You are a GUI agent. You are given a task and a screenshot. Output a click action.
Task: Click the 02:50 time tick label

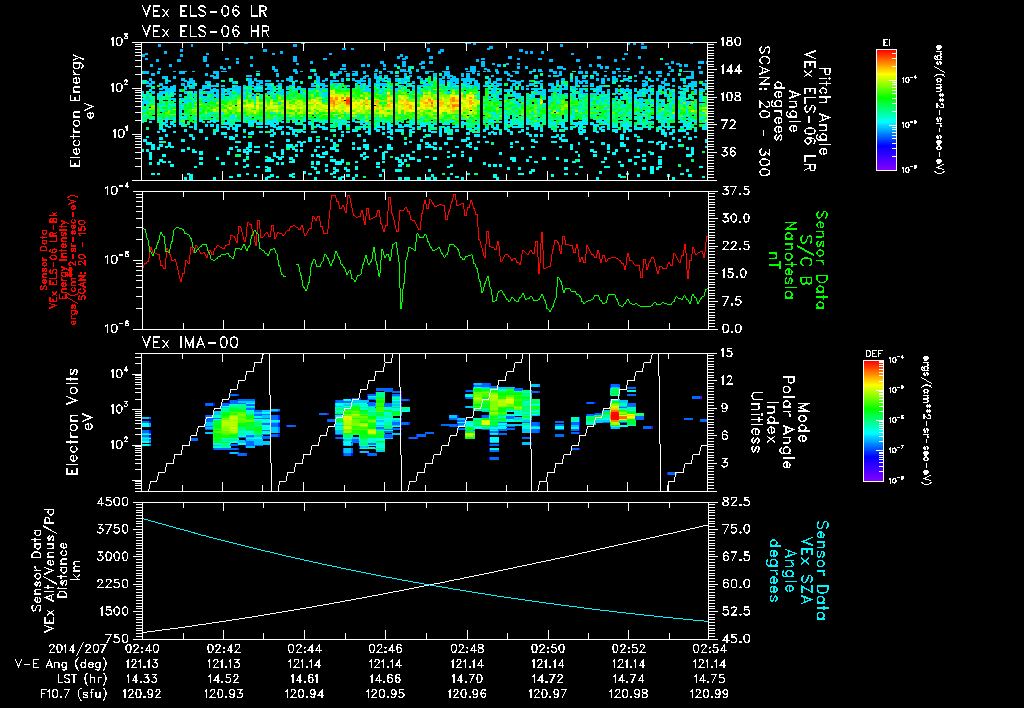click(547, 650)
